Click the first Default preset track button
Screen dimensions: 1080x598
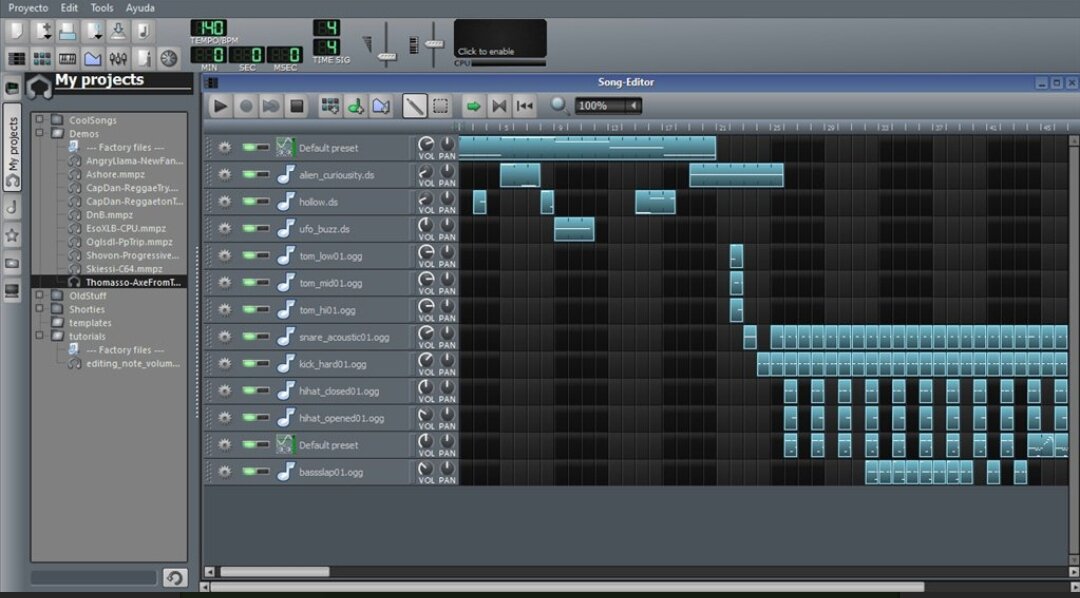(342, 148)
